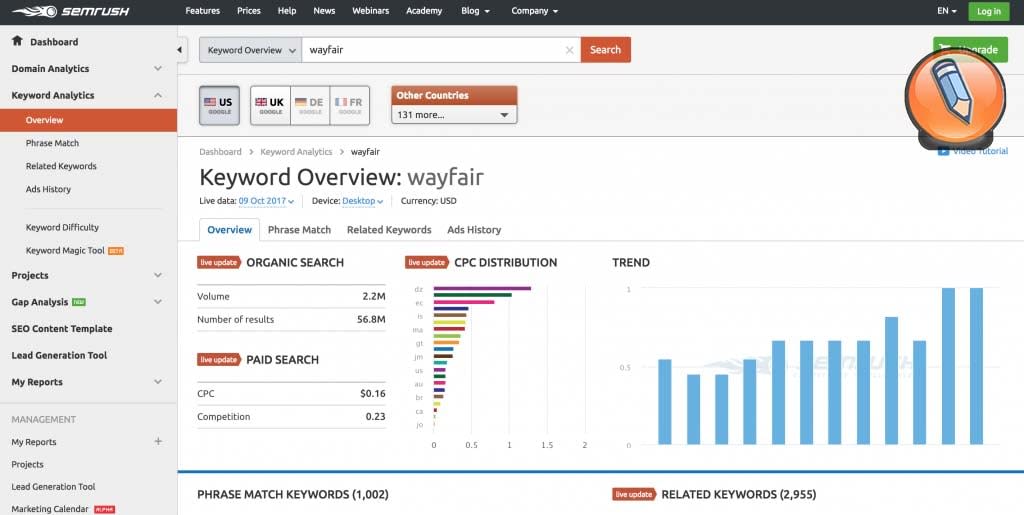
Task: Click the Log in button
Action: click(989, 11)
